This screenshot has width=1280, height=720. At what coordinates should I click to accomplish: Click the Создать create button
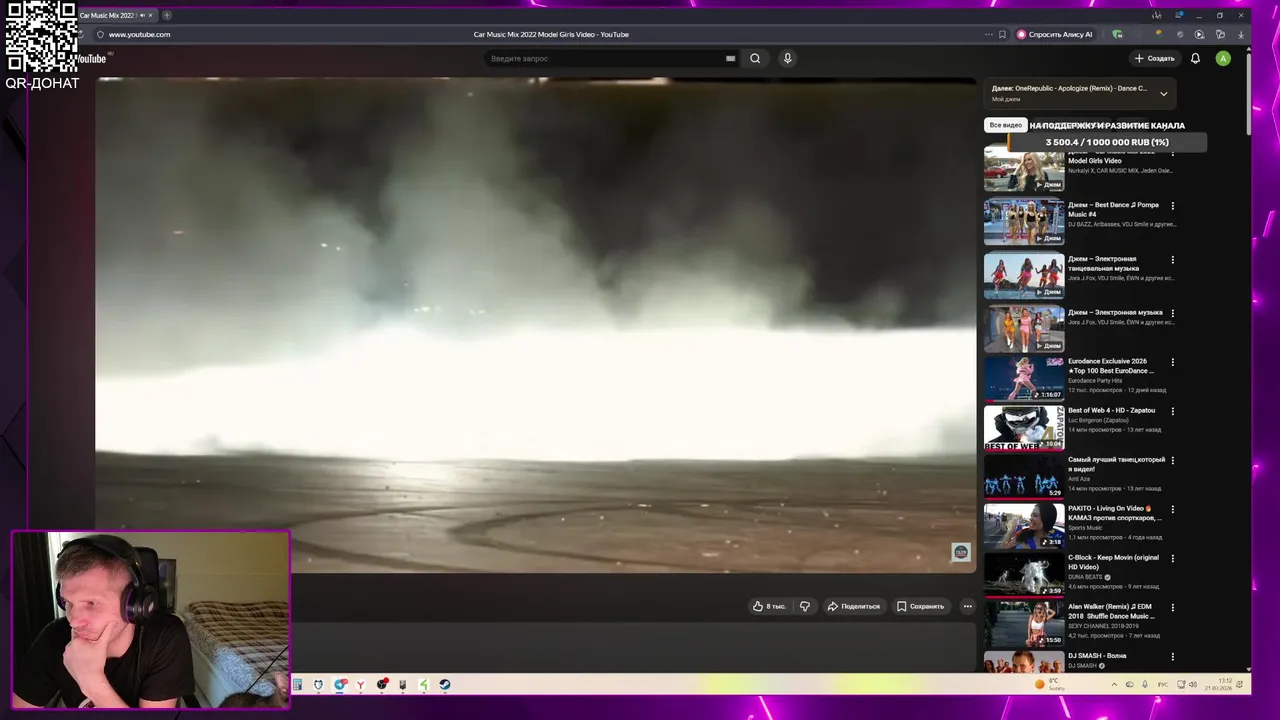1154,58
